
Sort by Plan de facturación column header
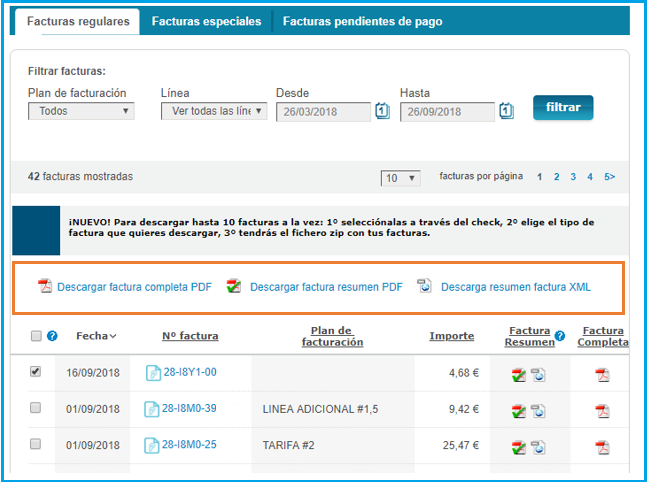[332, 336]
